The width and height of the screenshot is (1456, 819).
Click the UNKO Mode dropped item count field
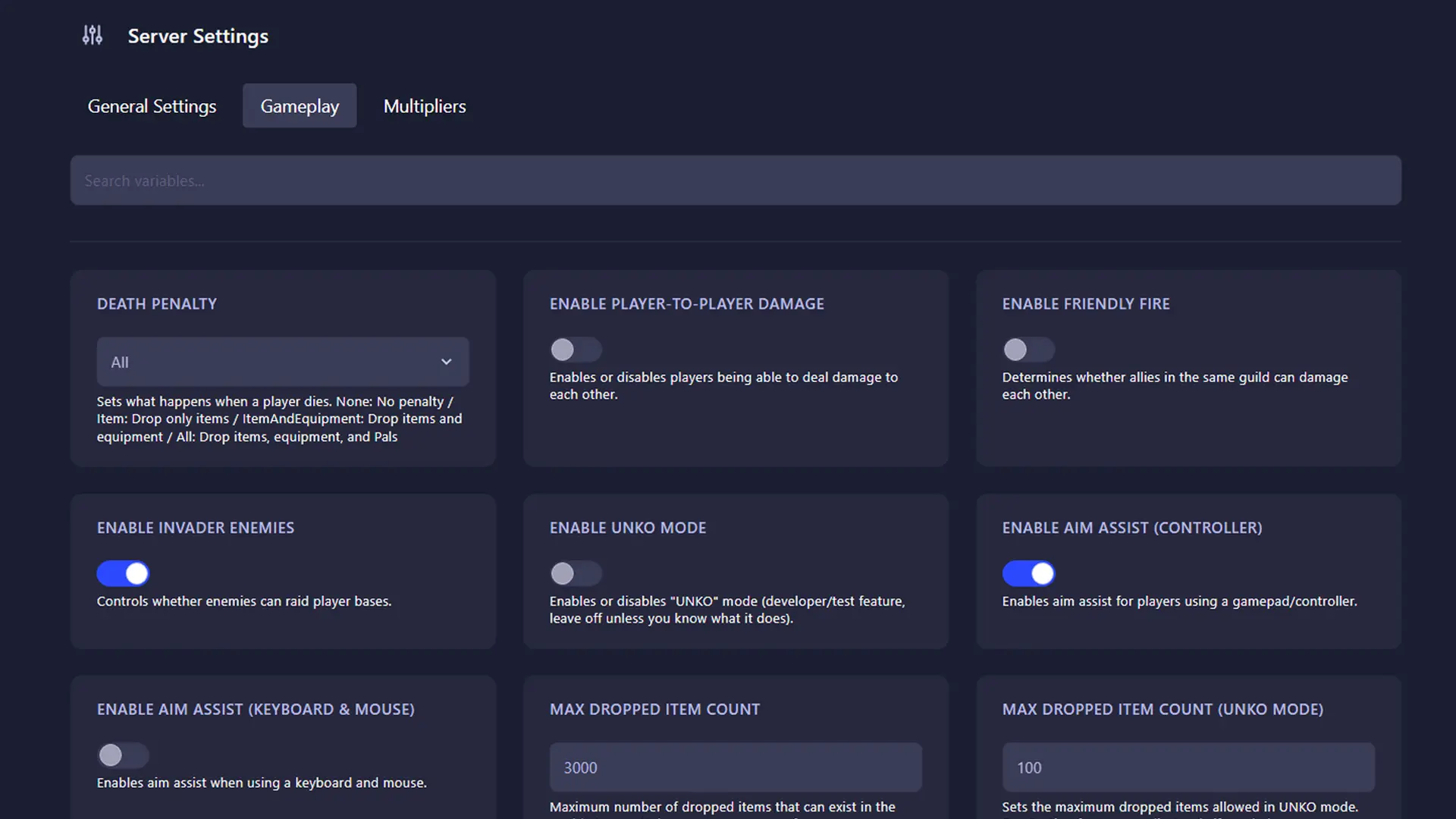pos(1188,767)
